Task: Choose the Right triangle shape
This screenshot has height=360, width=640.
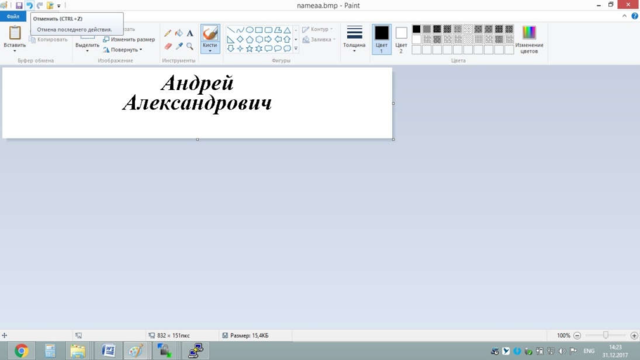Action: coord(231,39)
